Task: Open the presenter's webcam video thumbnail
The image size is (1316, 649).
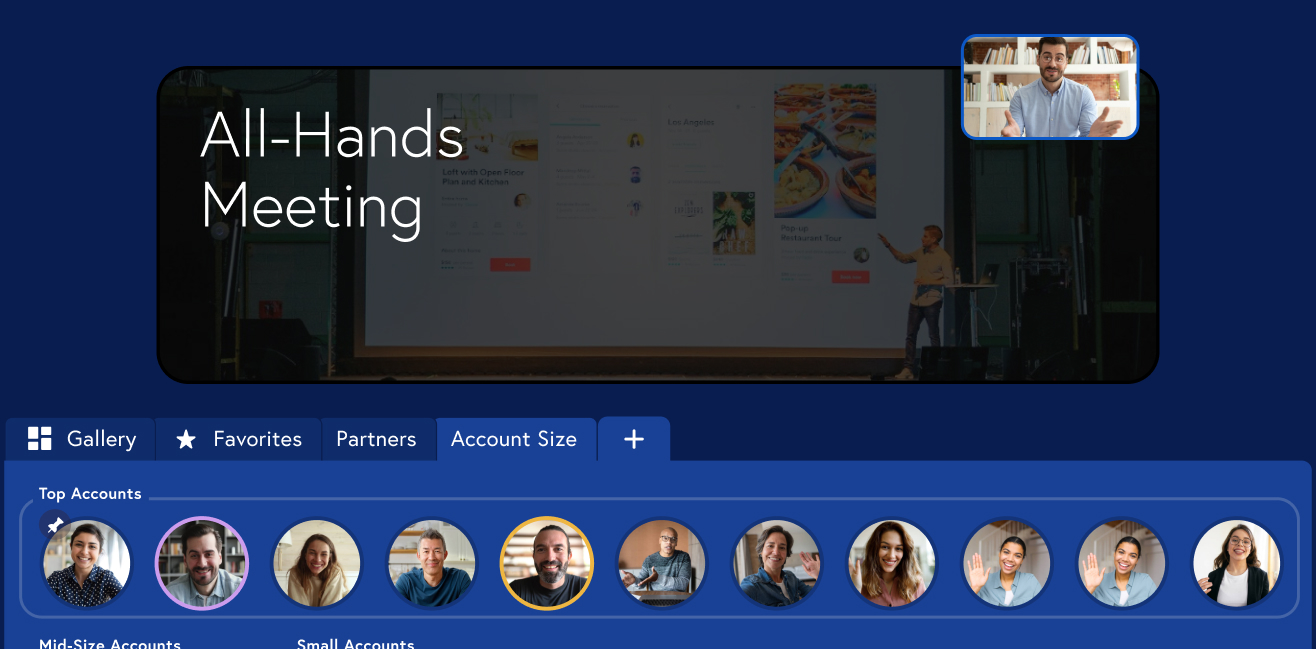Action: pos(1050,87)
